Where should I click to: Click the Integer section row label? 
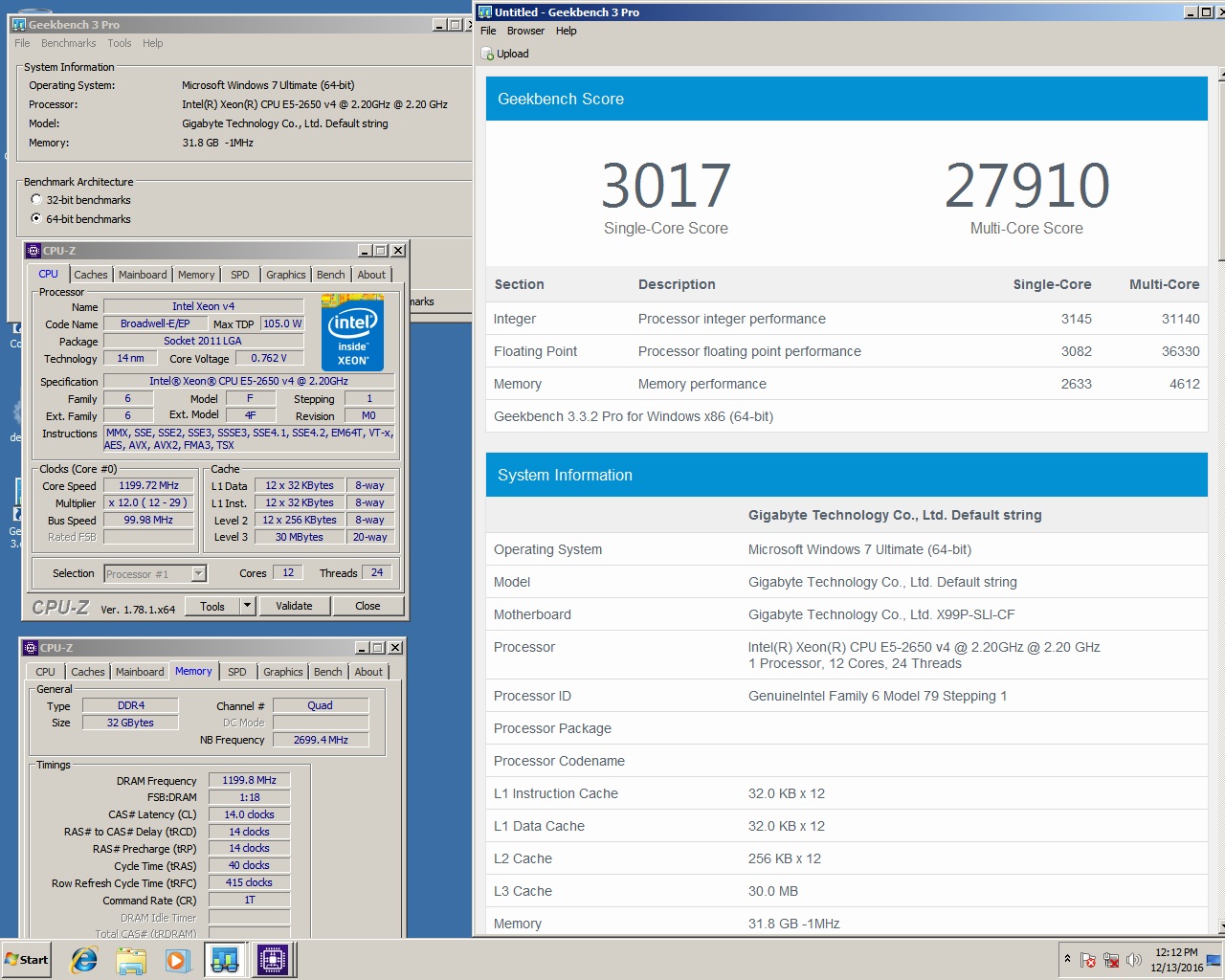515,319
